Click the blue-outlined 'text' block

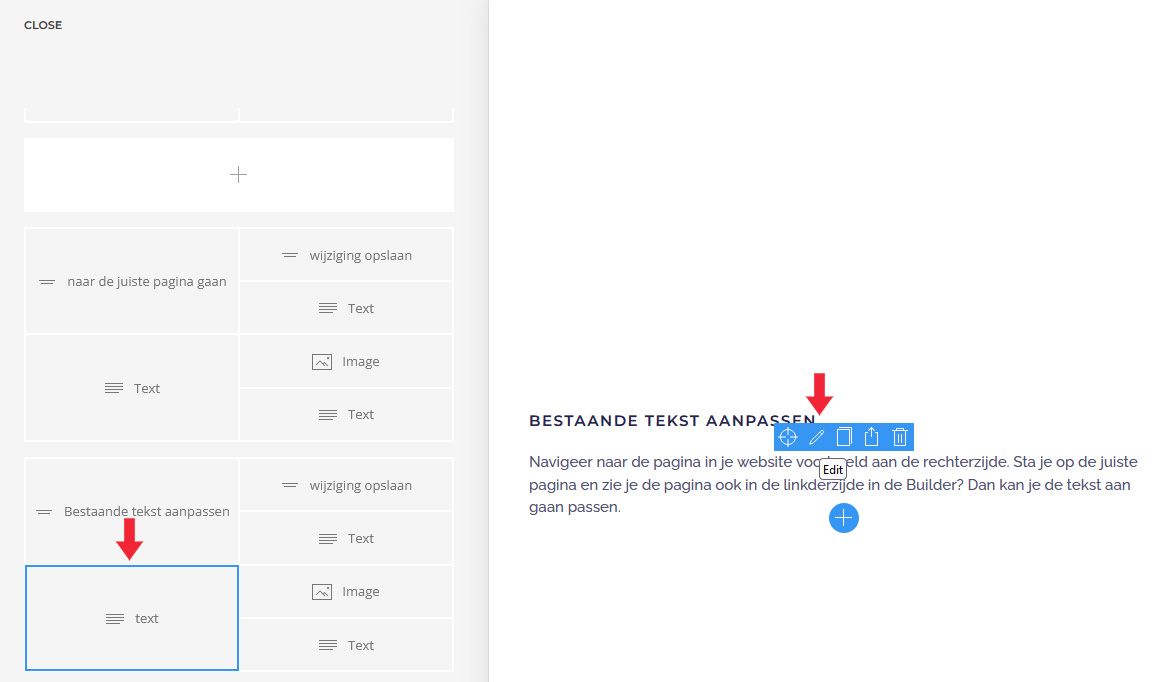(x=132, y=618)
